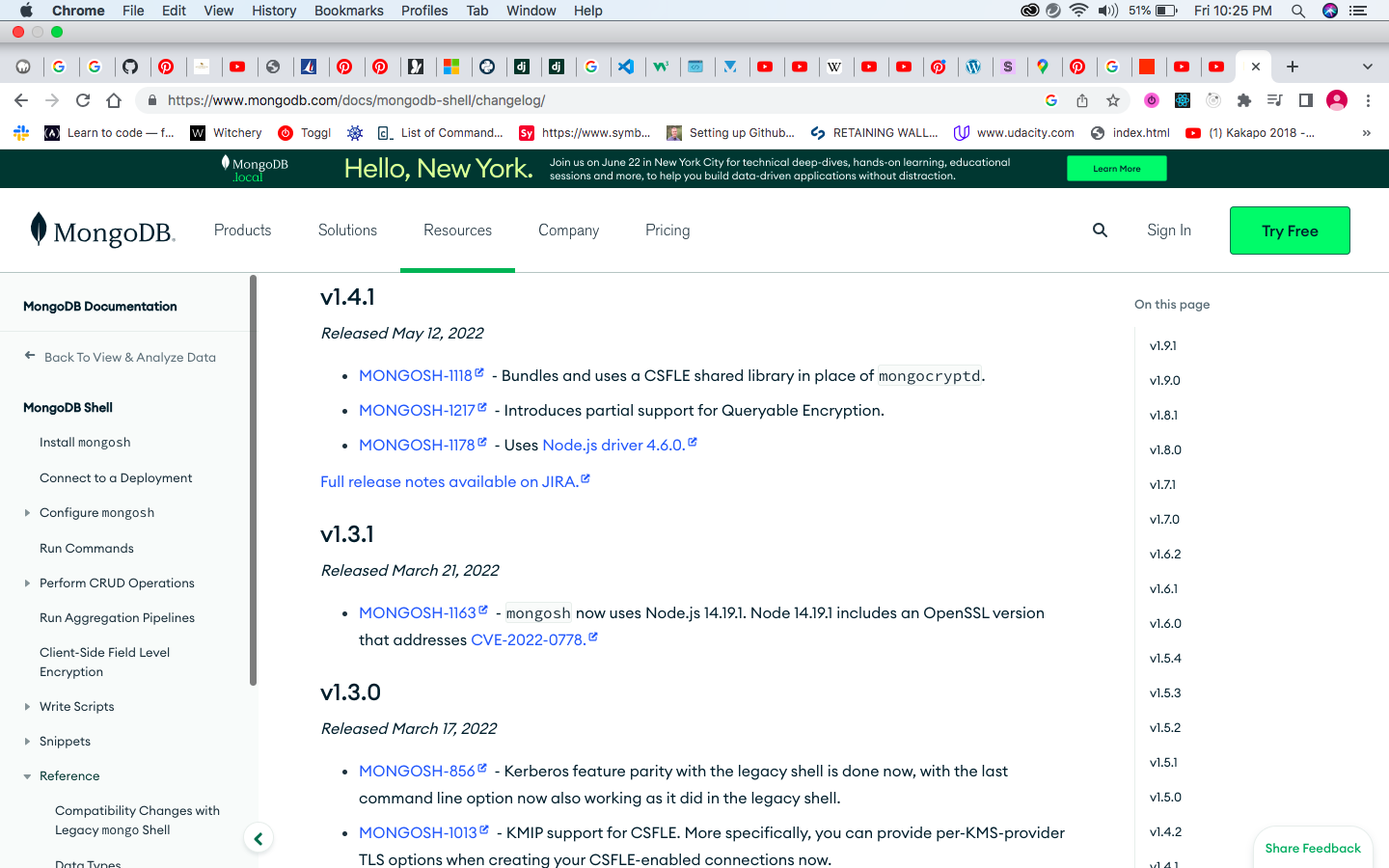Open the MONGOSH-1118 issue link

point(416,376)
